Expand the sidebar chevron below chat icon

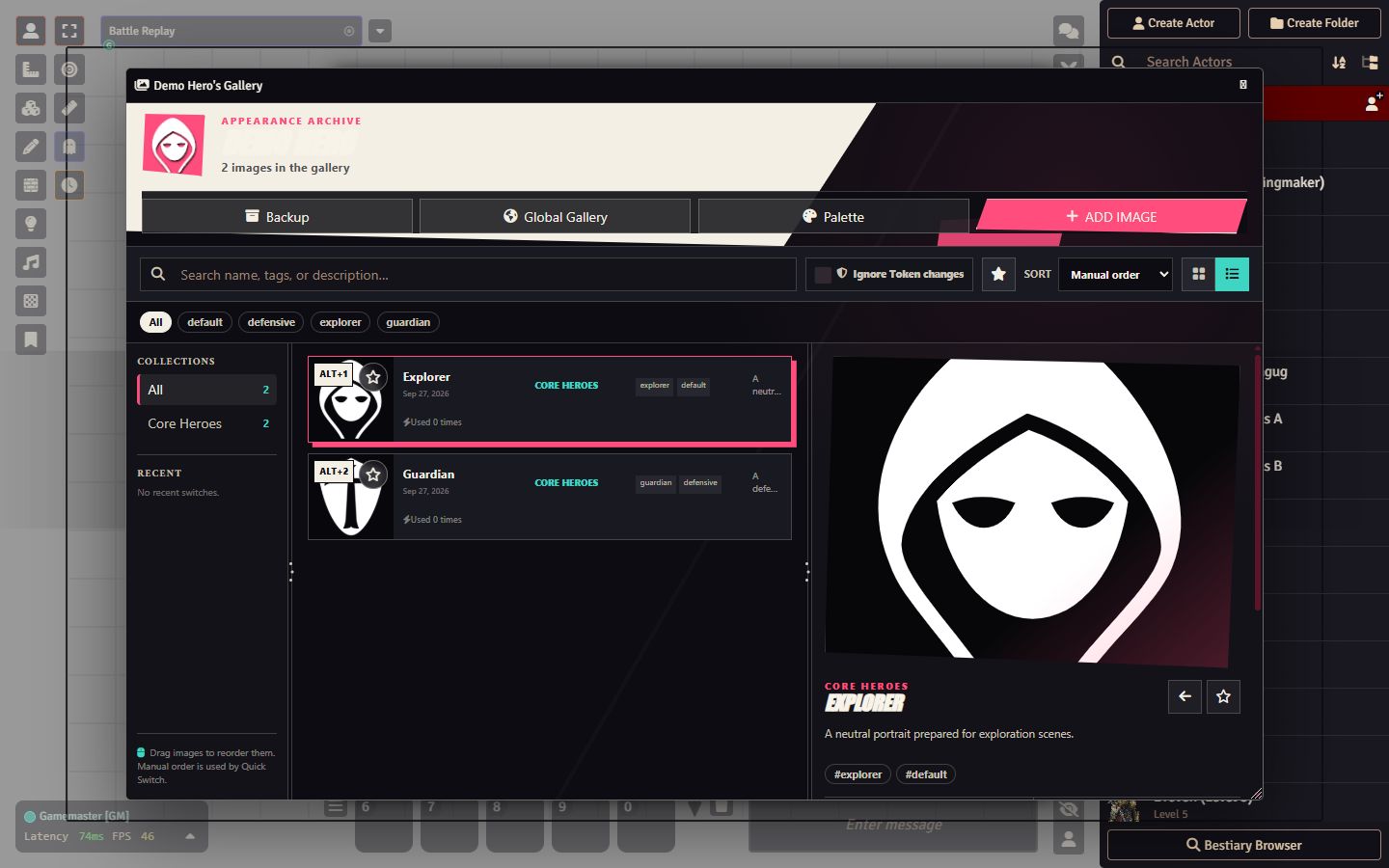click(1069, 64)
